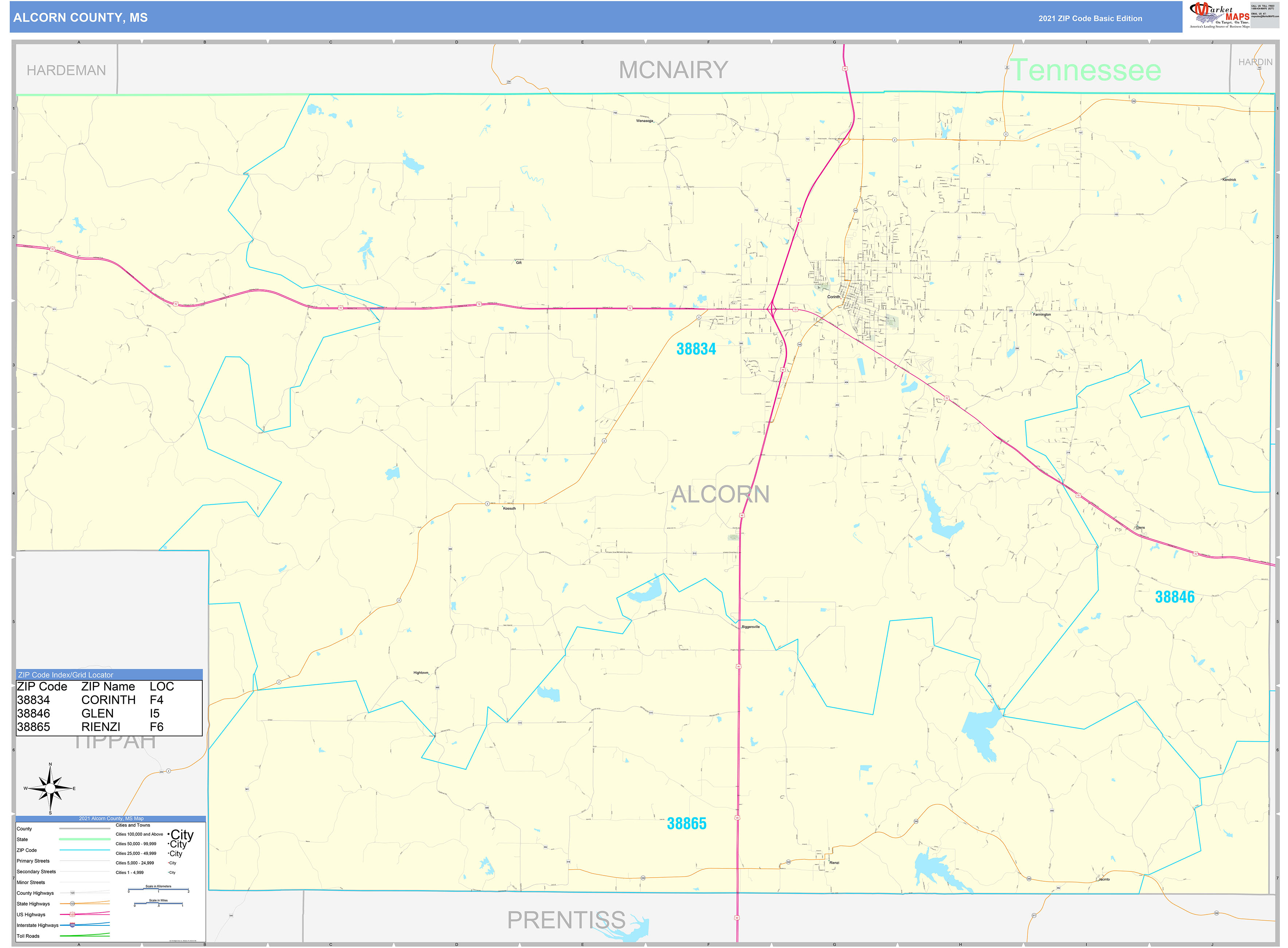Viewport: 1288px width, 948px height.
Task: Click the RIENZI cell in ZIP index table
Action: click(x=101, y=726)
